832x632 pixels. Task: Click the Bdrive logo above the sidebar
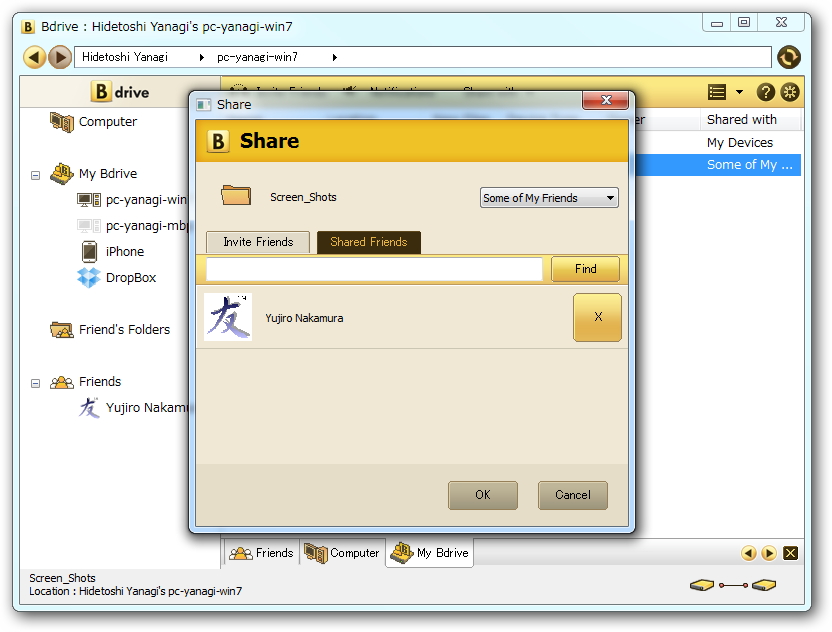point(120,92)
